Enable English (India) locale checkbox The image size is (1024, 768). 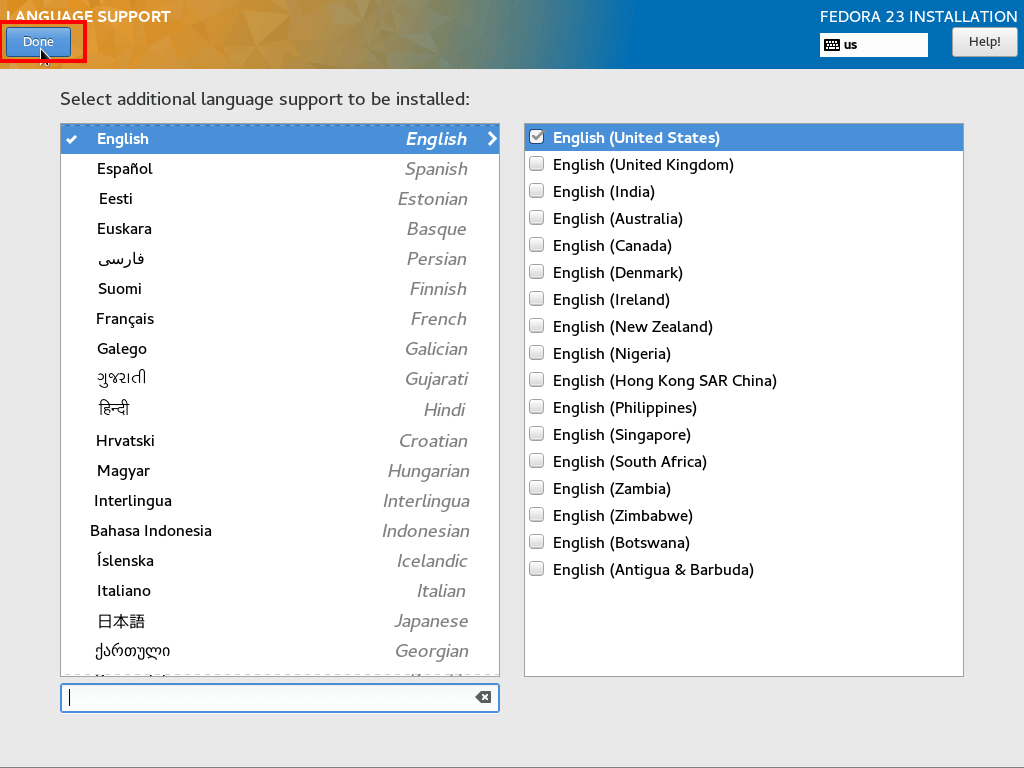click(x=537, y=191)
